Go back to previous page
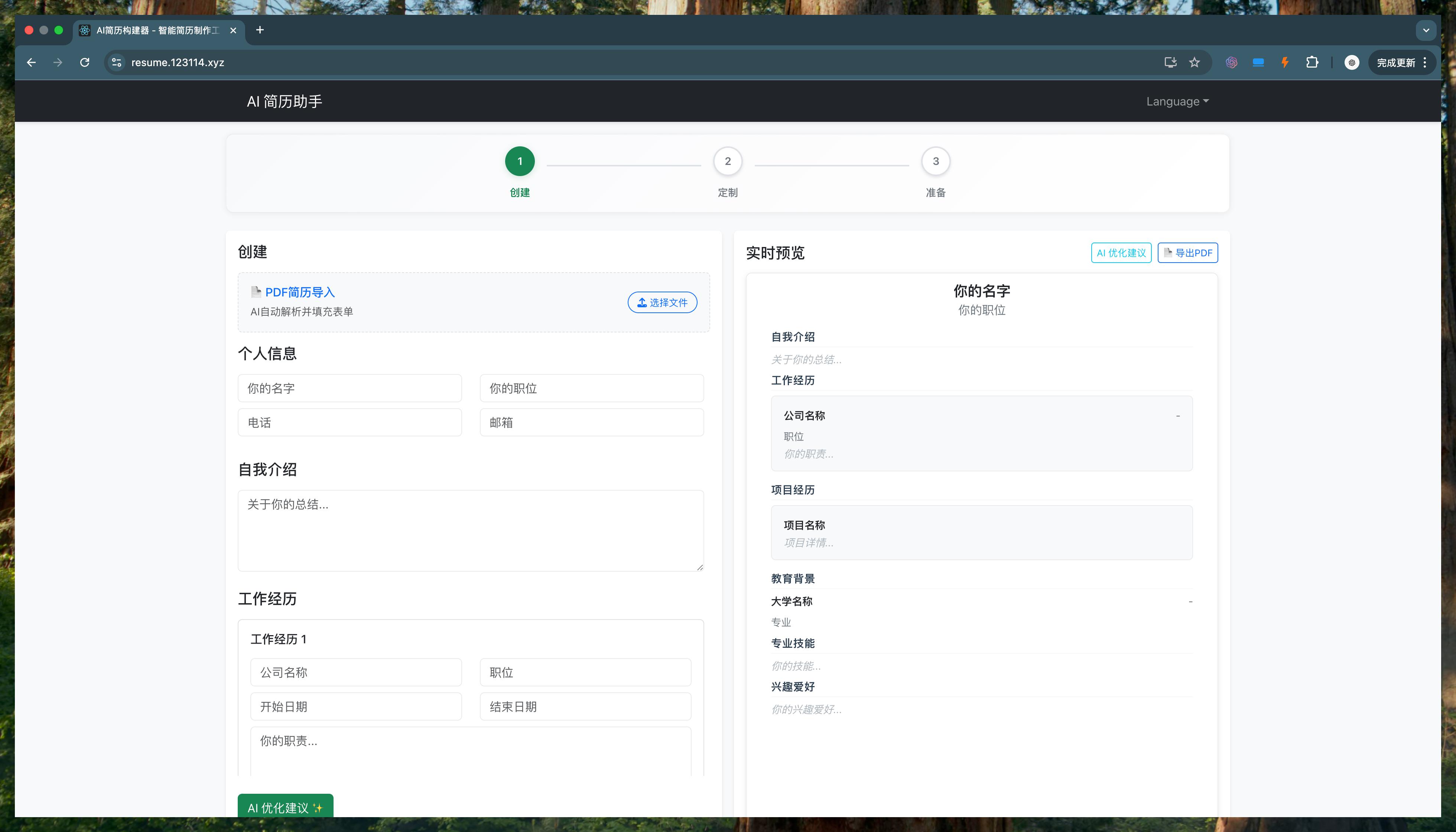Screen dimensions: 1456x832 tap(32, 62)
